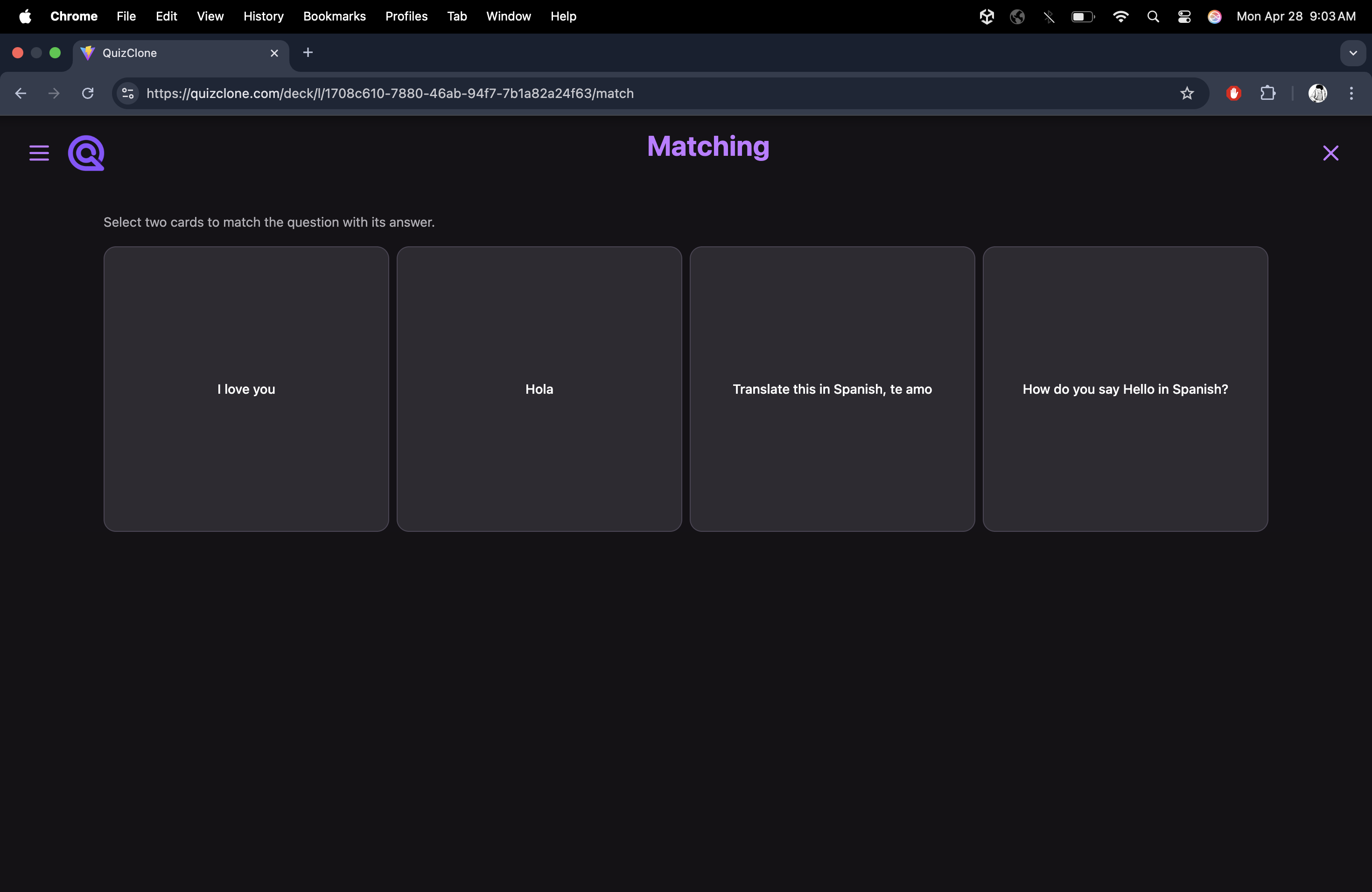Open the Apple menu
This screenshot has width=1372, height=892.
pyautogui.click(x=25, y=16)
